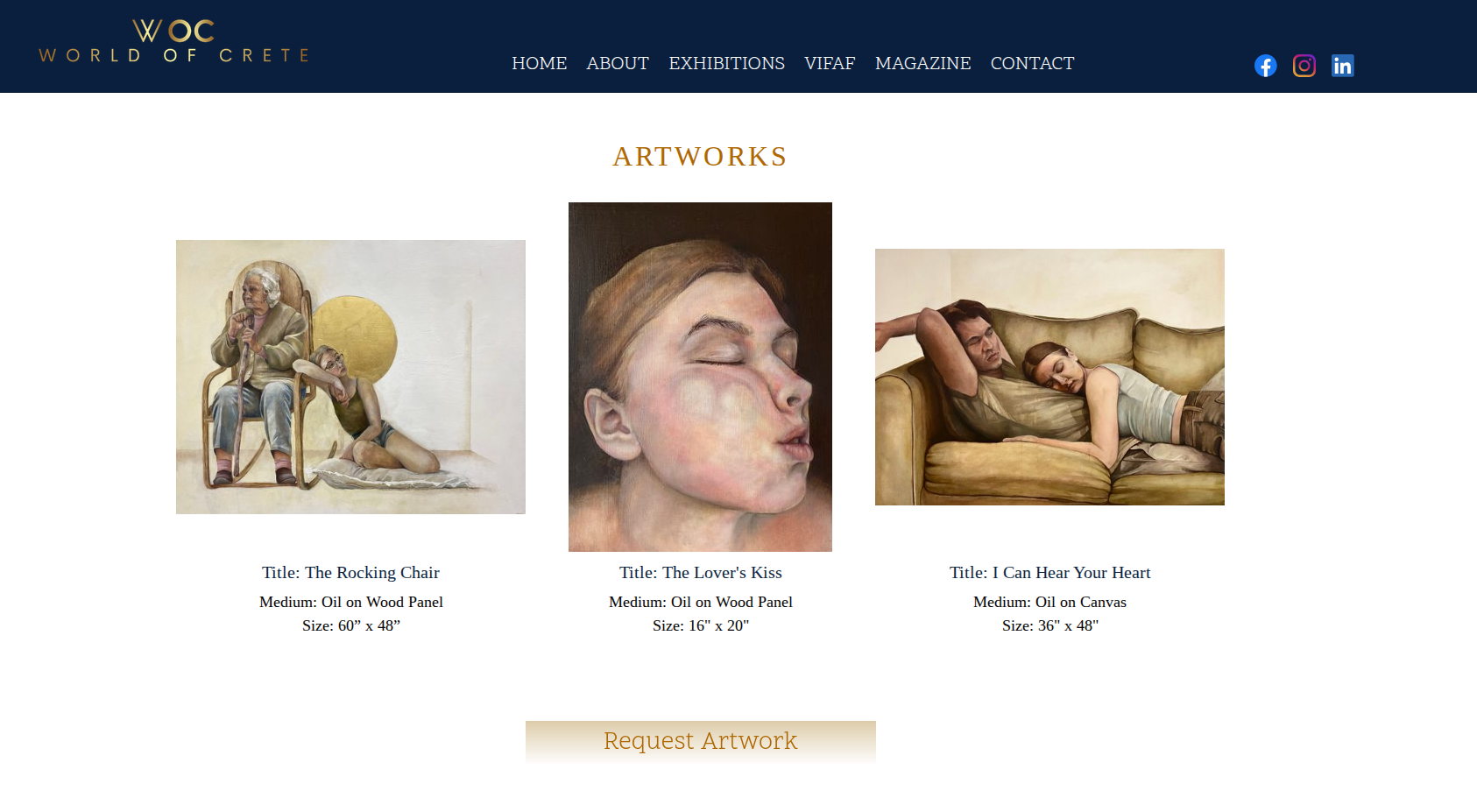View The Rocking Chair painting image
This screenshot has width=1477, height=812.
pyautogui.click(x=350, y=377)
